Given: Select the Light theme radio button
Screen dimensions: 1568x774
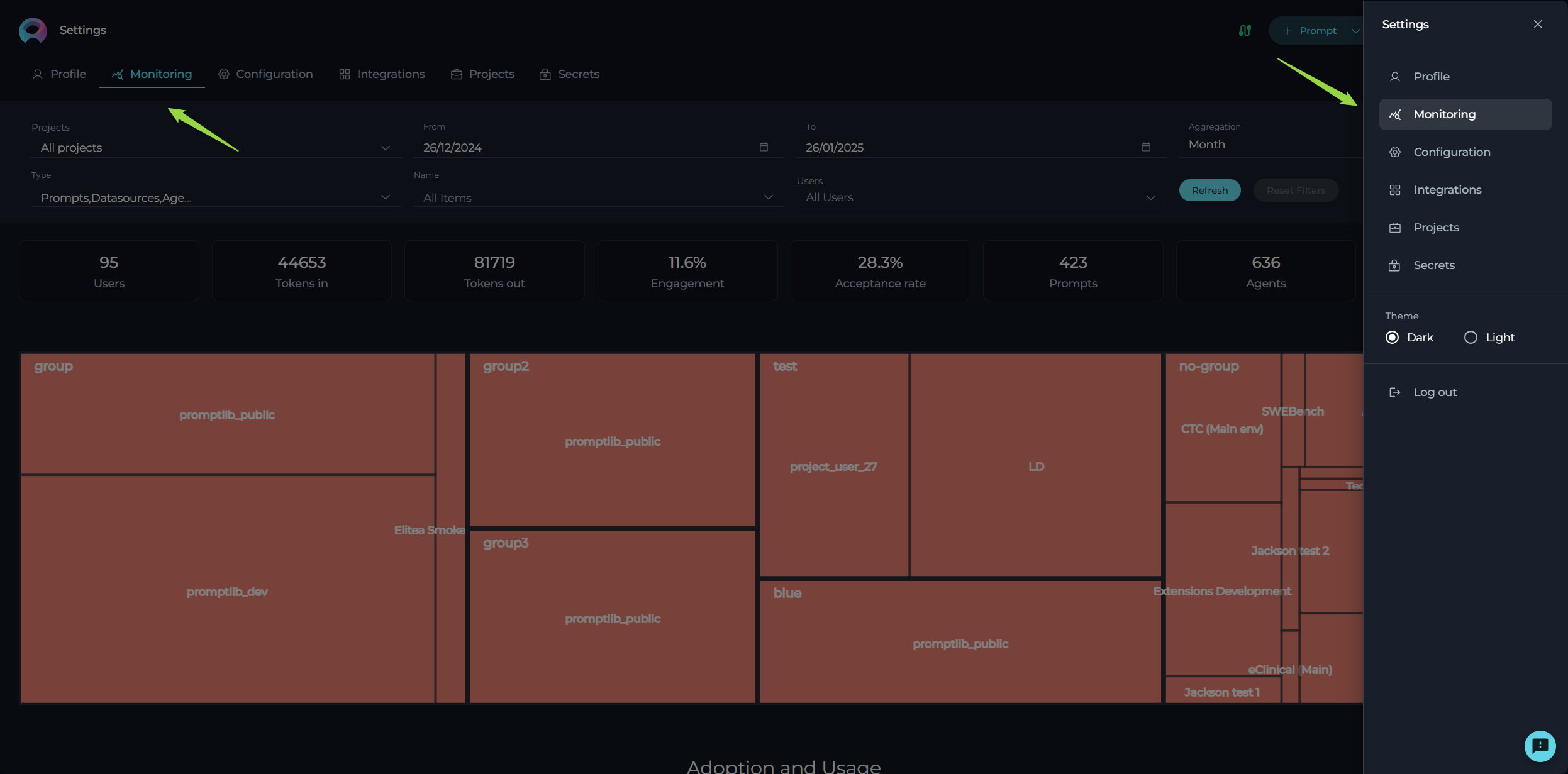Looking at the screenshot, I should pyautogui.click(x=1471, y=338).
